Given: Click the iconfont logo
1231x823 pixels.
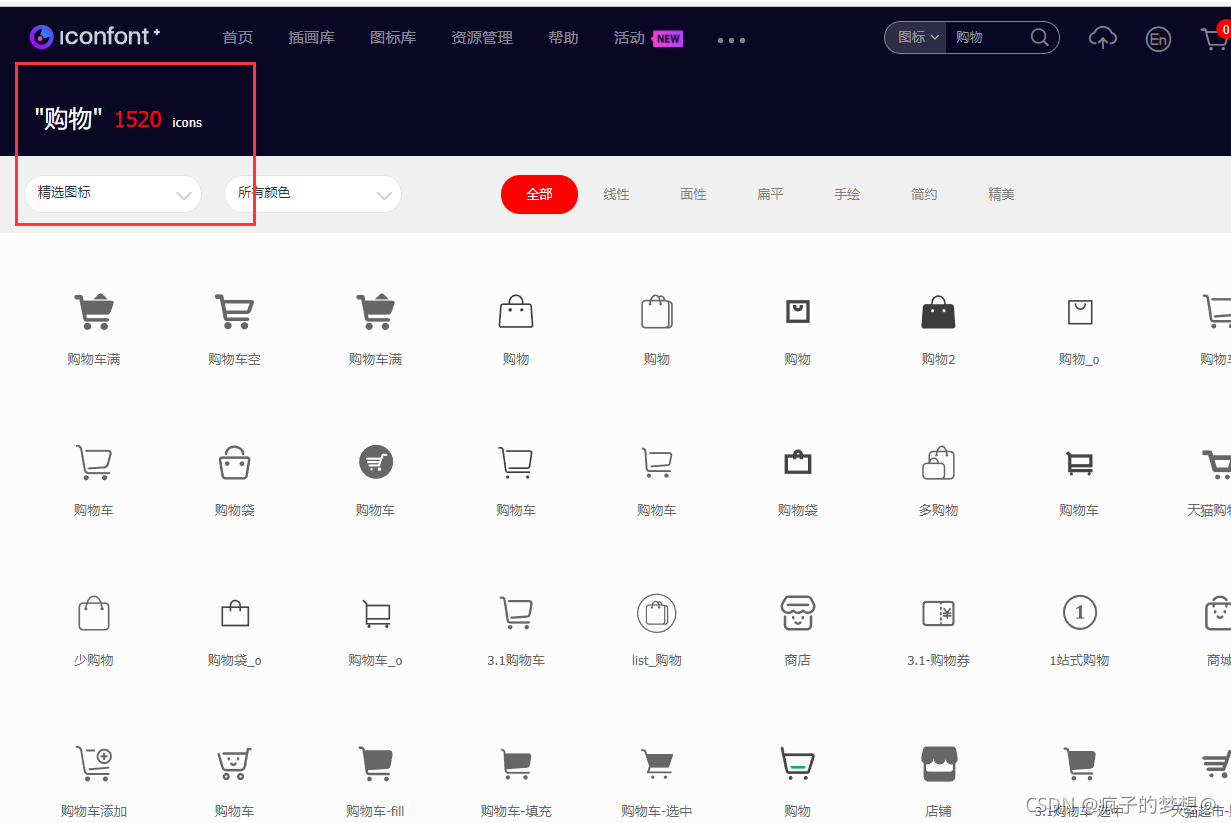Looking at the screenshot, I should [95, 37].
